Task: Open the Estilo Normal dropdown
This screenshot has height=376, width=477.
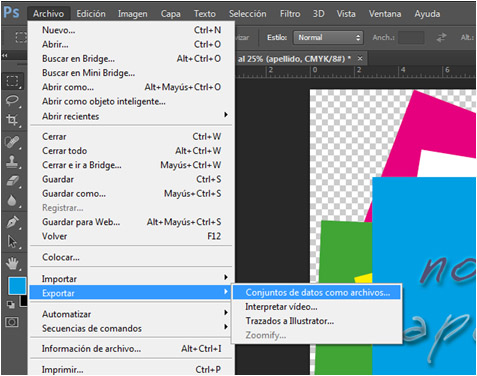Action: (x=328, y=37)
